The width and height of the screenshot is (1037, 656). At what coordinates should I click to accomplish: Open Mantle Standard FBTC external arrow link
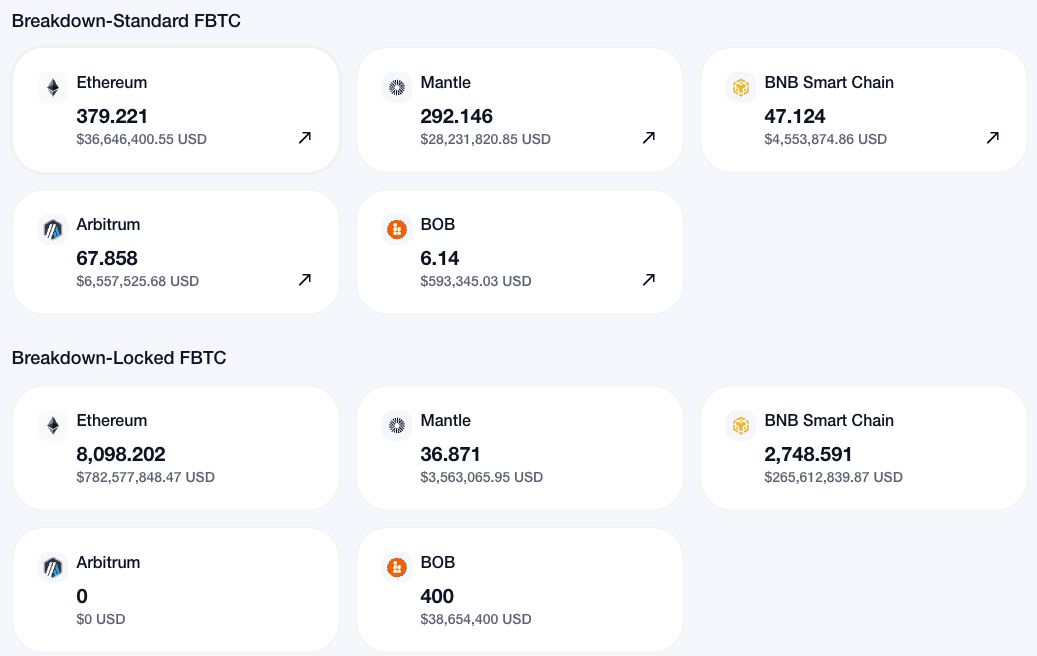click(649, 138)
